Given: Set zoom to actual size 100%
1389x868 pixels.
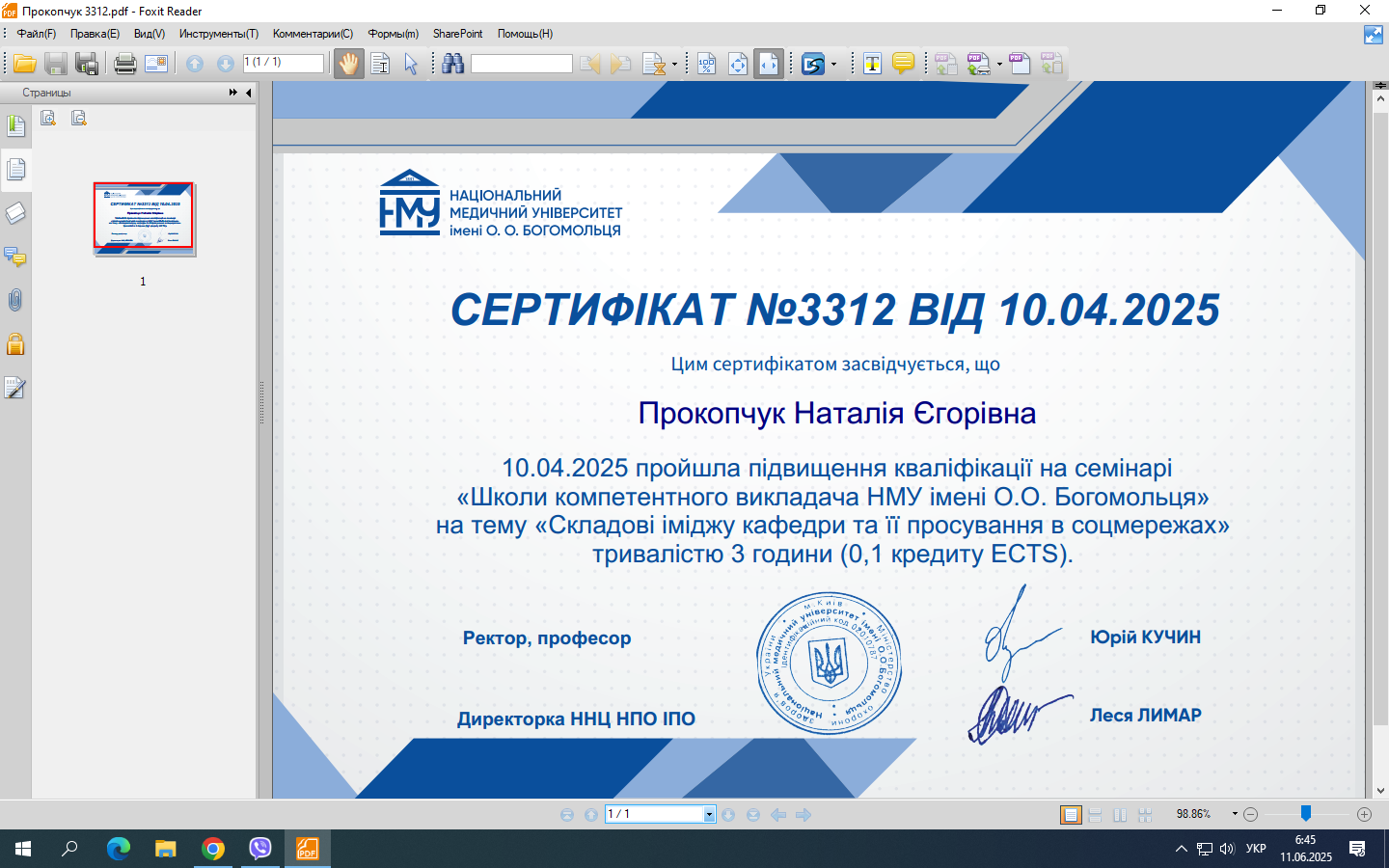Looking at the screenshot, I should [x=706, y=65].
